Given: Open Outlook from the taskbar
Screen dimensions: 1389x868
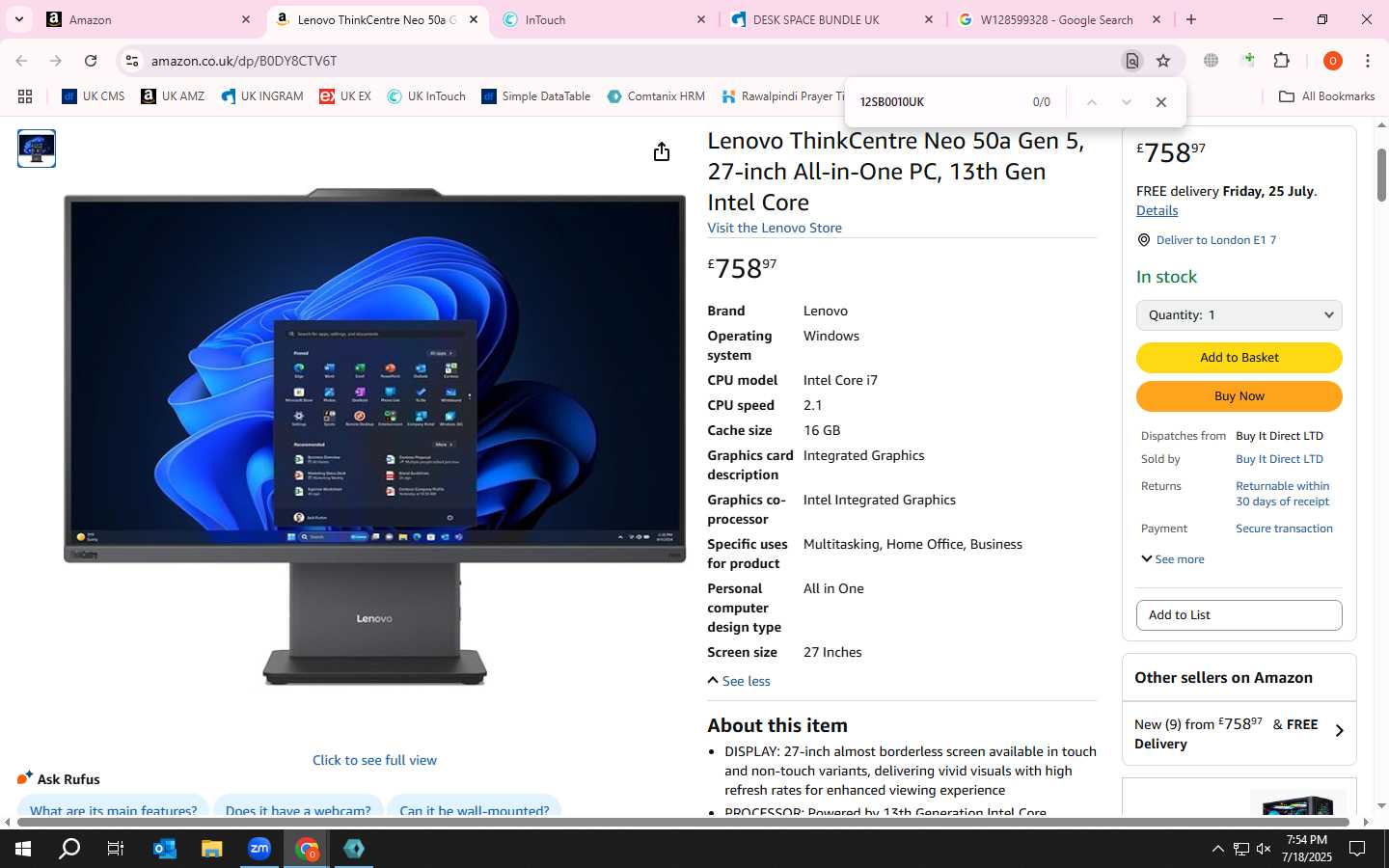Looking at the screenshot, I should point(164,849).
